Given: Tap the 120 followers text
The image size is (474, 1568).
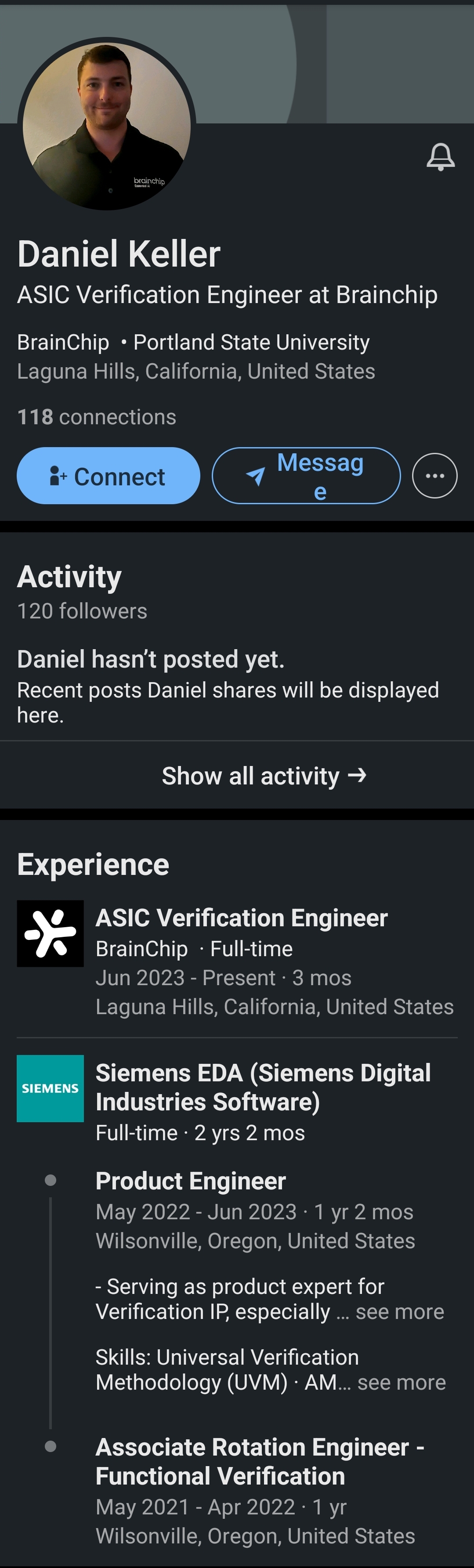Looking at the screenshot, I should pos(82,611).
